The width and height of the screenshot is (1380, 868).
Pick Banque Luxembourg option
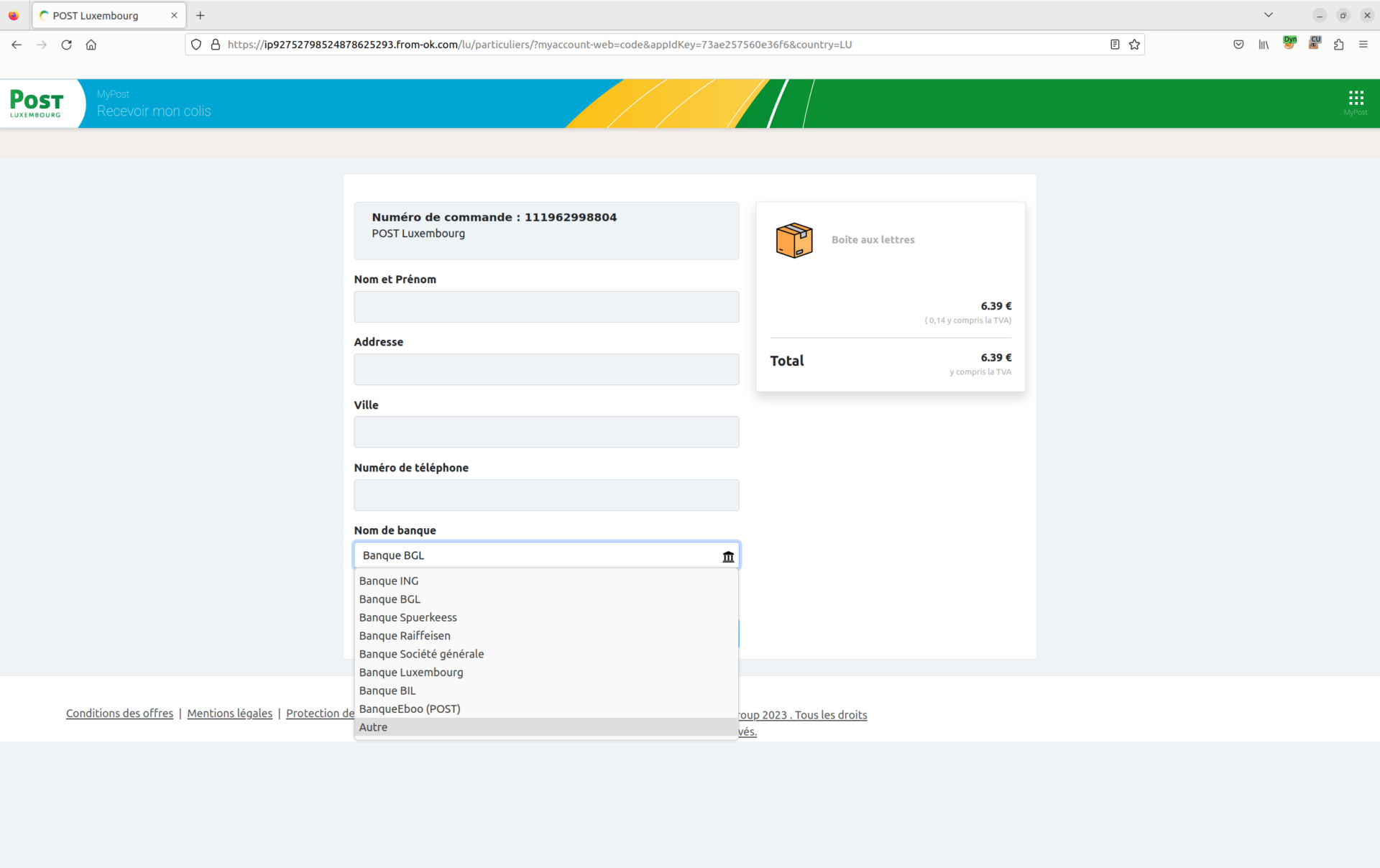(x=546, y=673)
